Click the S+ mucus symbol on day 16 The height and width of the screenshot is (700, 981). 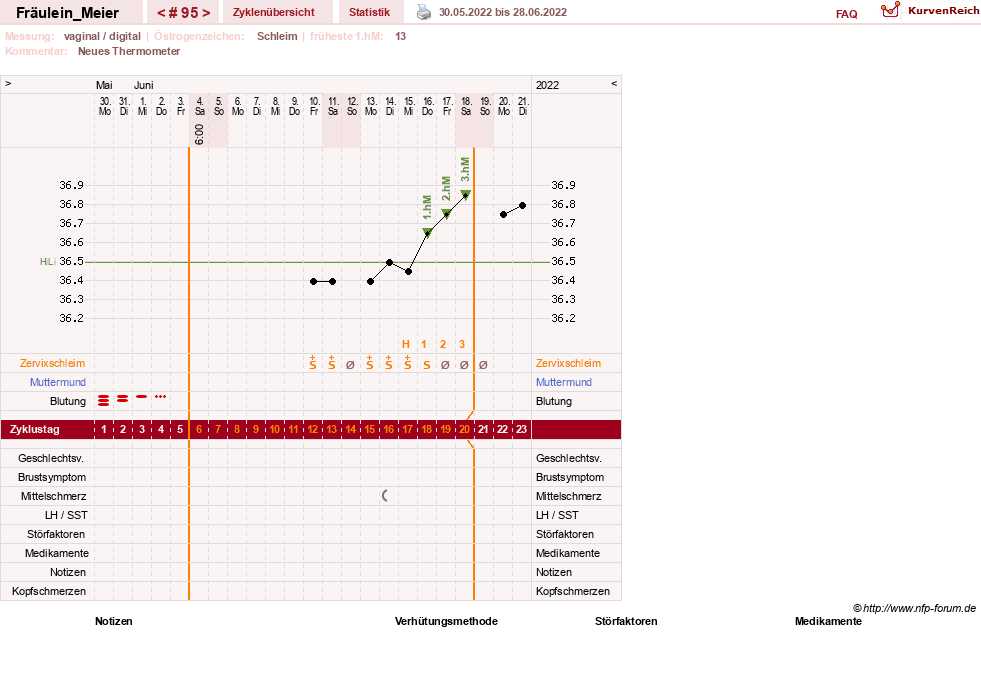click(389, 363)
